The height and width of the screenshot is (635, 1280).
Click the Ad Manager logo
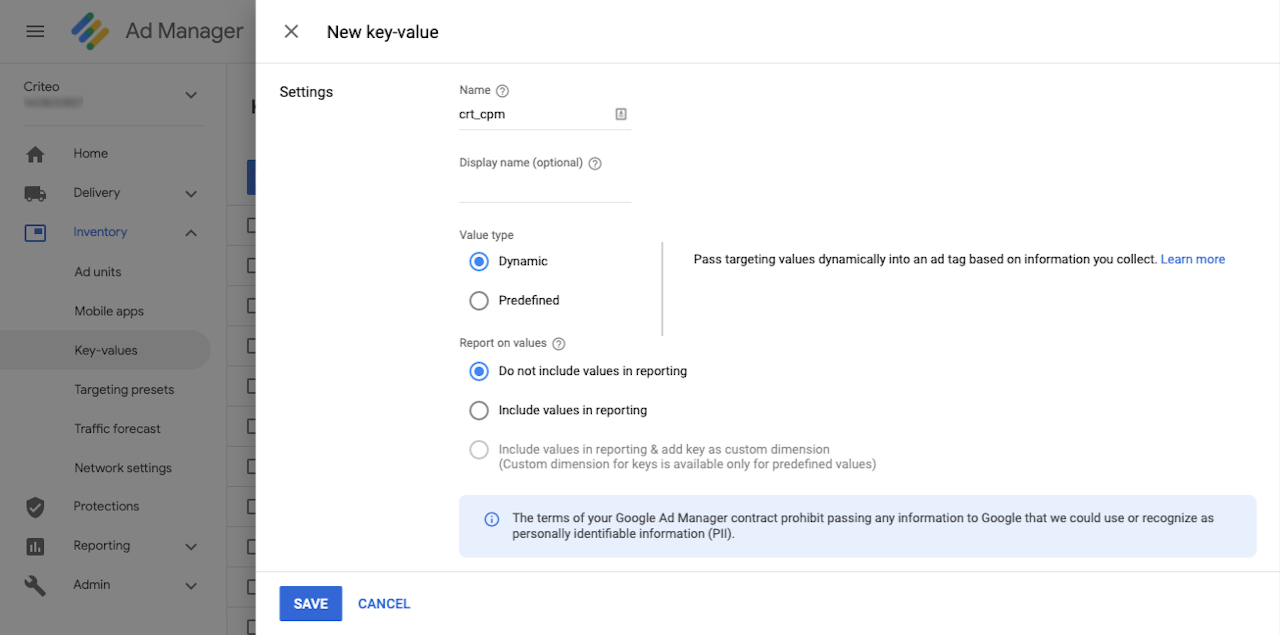pos(90,31)
